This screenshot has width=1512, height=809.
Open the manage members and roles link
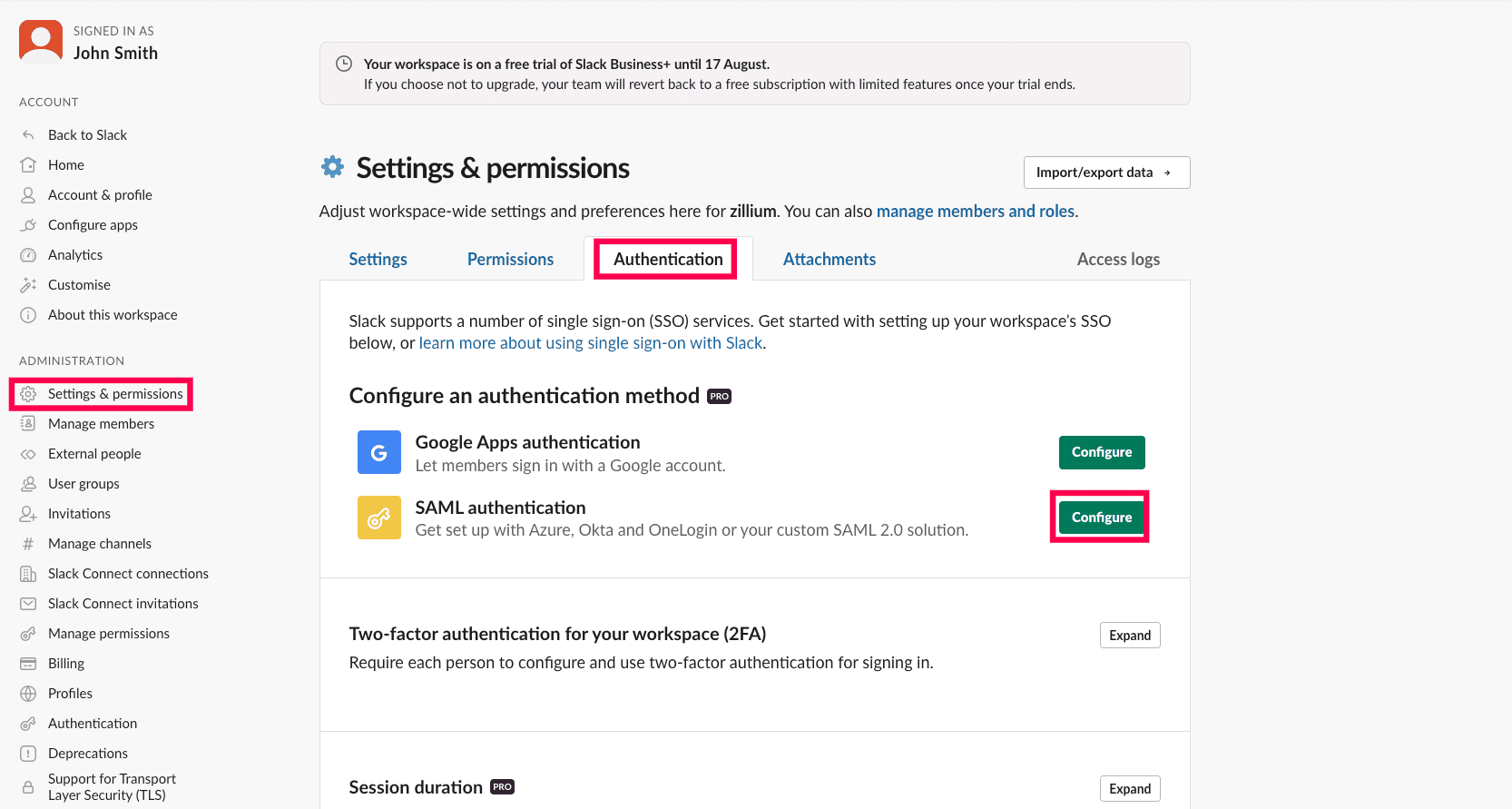tap(976, 212)
